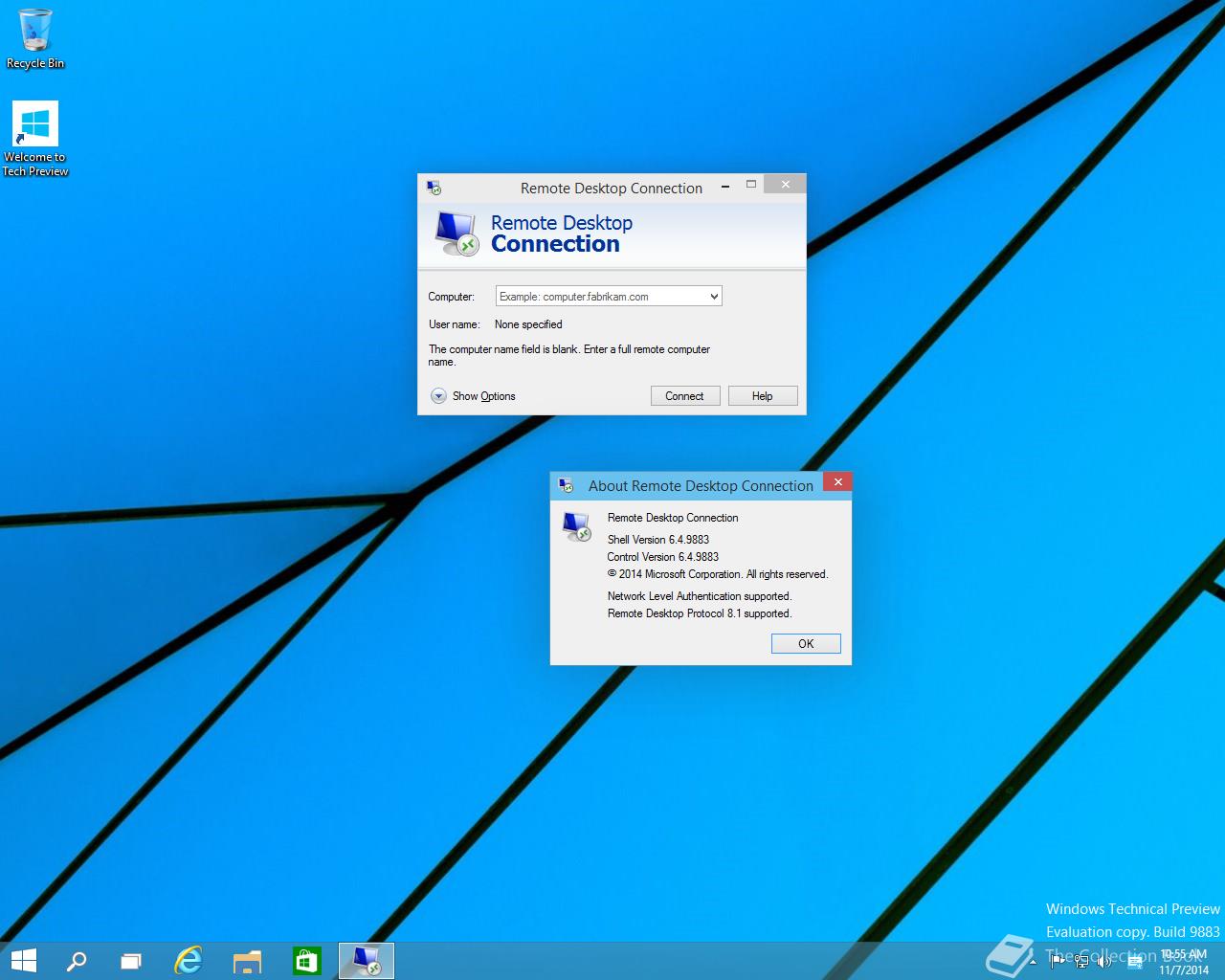The image size is (1225, 980).
Task: Click the Windows Start button
Action: pyautogui.click(x=22, y=960)
